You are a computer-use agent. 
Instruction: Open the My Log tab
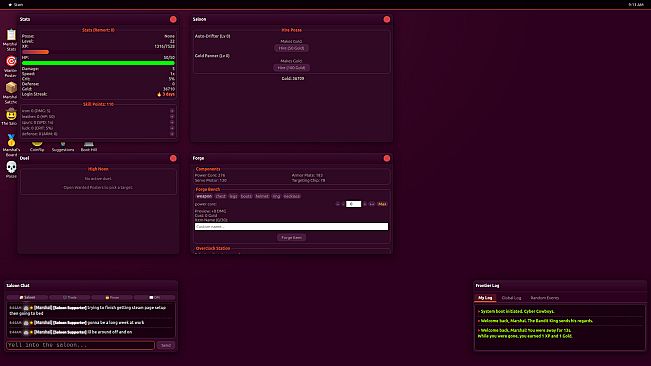(x=485, y=298)
